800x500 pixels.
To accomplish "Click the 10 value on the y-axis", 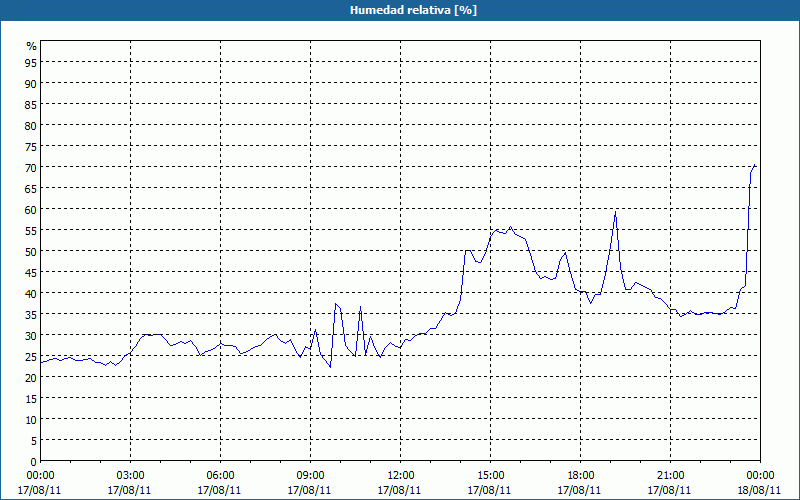I will [x=31, y=420].
